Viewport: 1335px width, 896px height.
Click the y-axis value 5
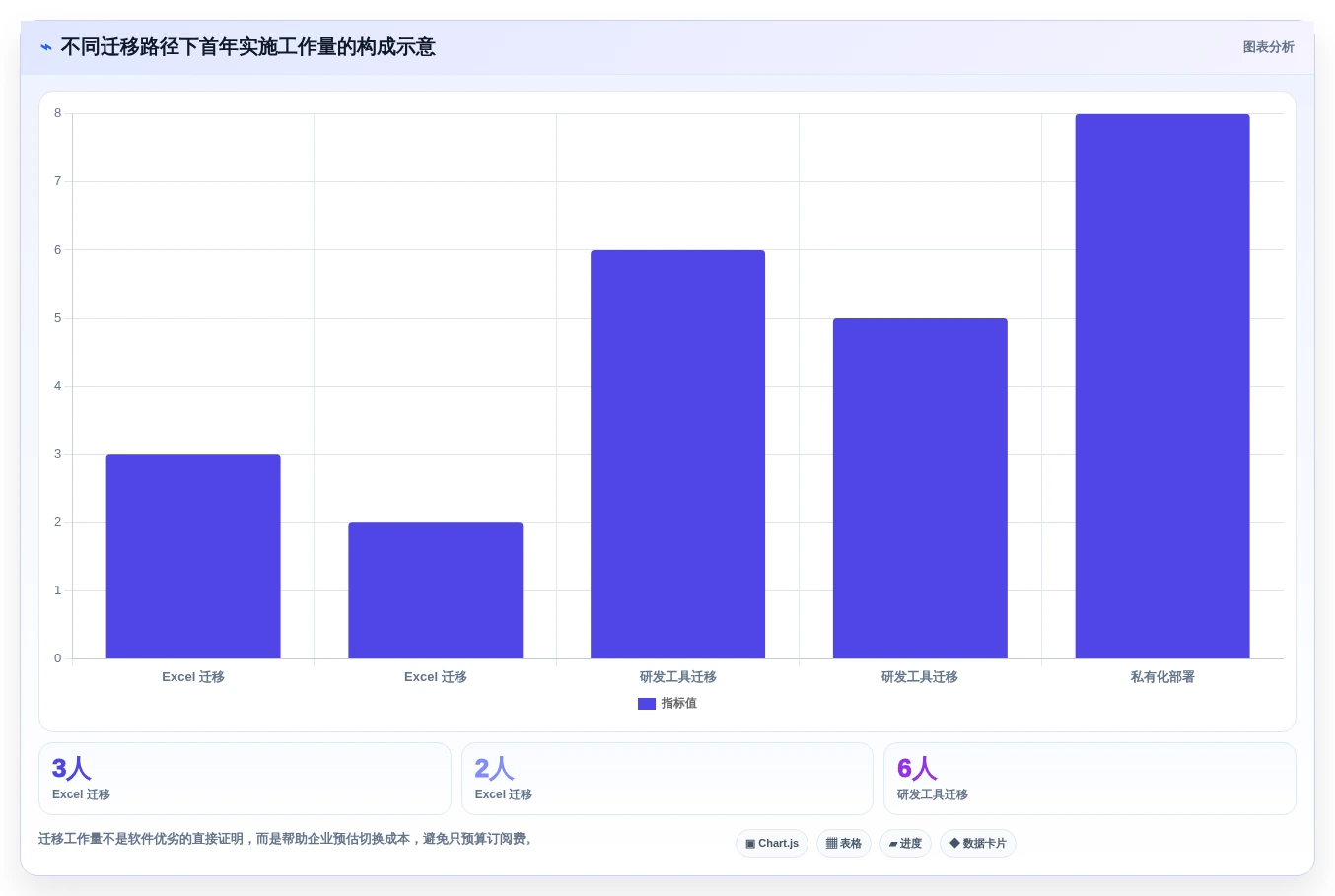[x=57, y=318]
